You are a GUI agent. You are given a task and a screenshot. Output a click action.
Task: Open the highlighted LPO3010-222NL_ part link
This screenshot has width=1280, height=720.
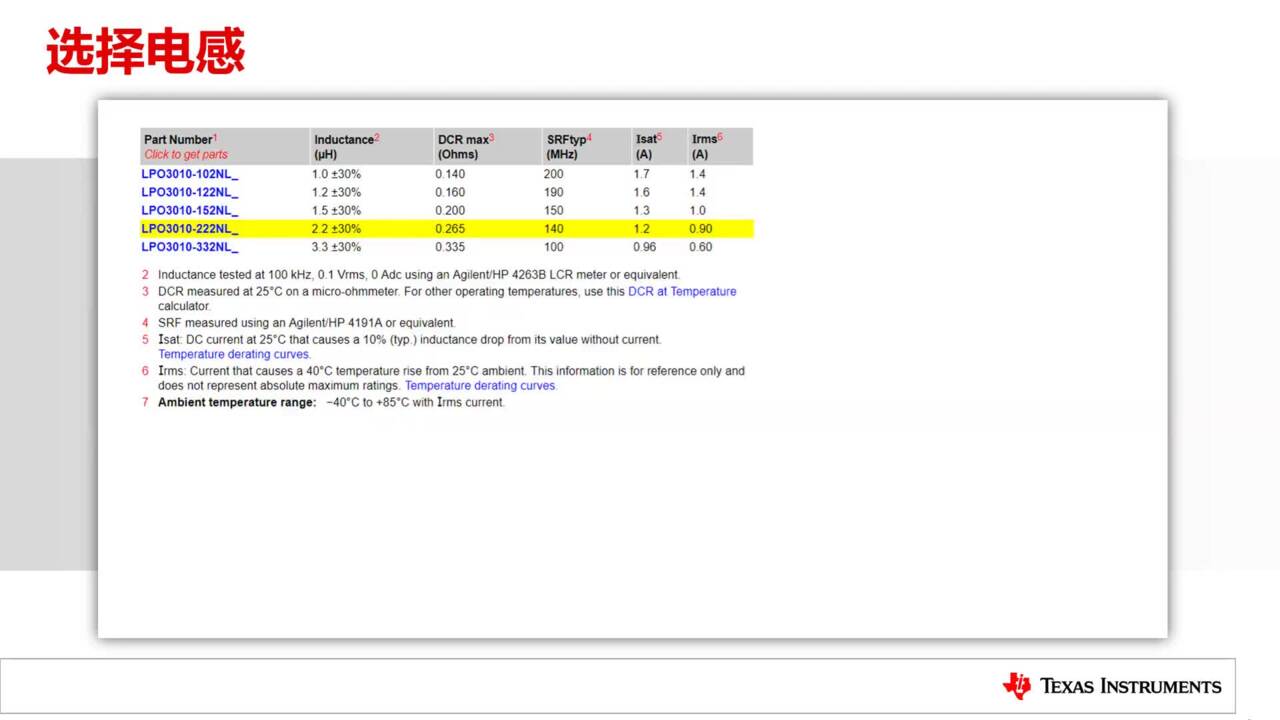coord(190,229)
